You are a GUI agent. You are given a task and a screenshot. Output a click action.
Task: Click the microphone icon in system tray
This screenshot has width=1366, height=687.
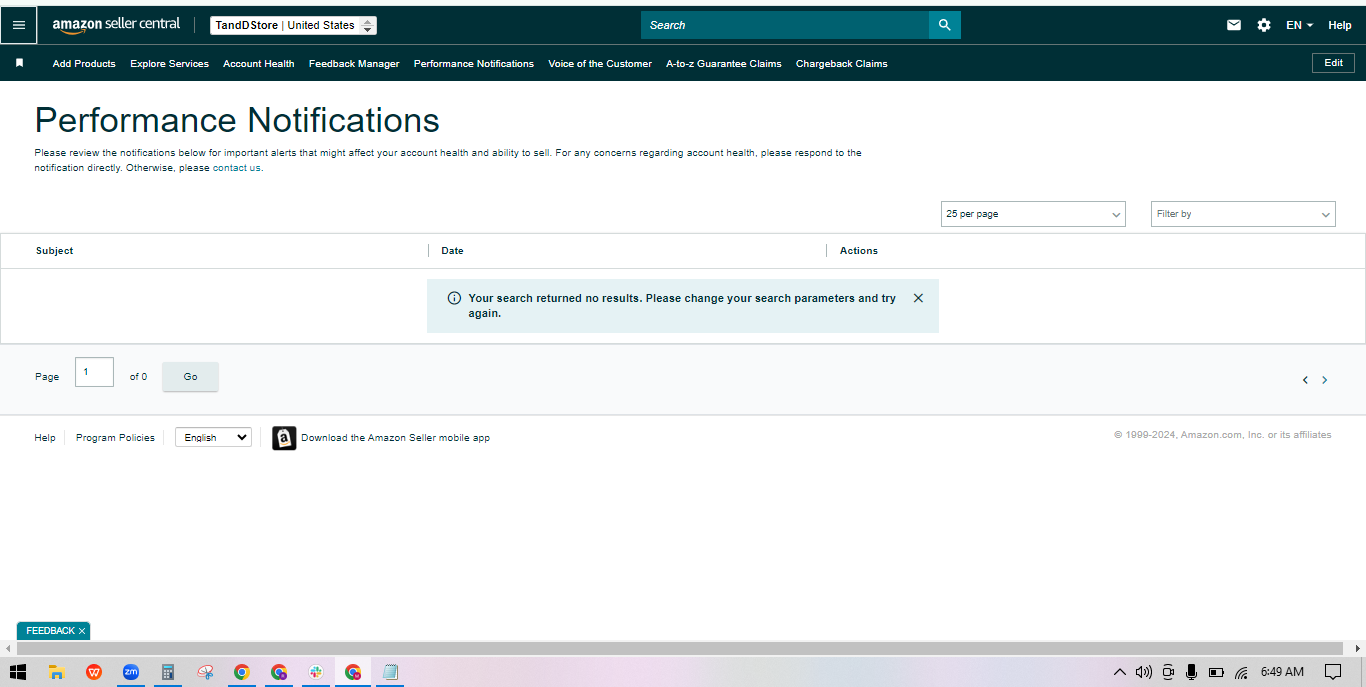1192,672
